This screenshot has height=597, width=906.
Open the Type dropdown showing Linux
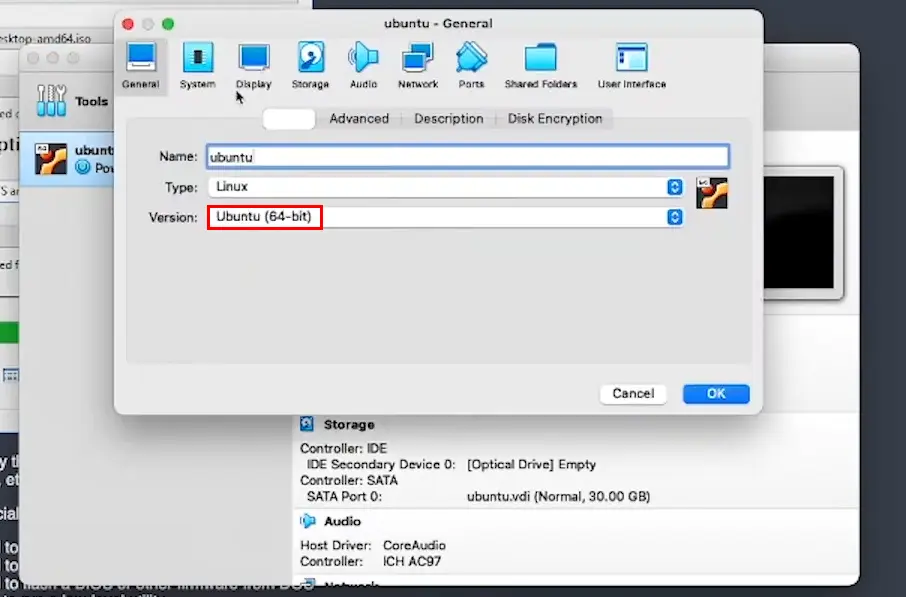445,187
